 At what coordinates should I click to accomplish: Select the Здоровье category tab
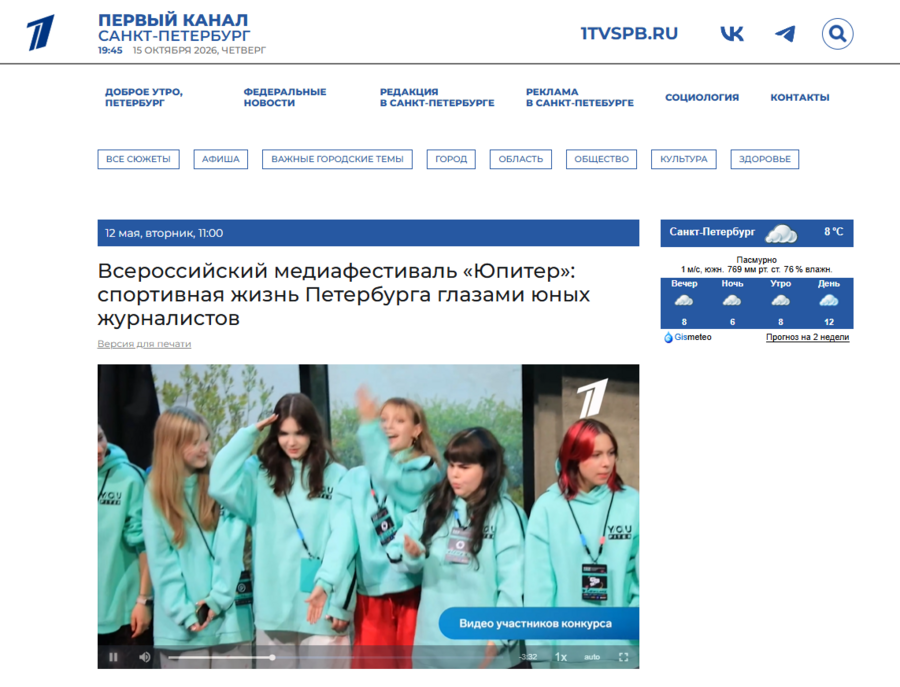point(765,159)
